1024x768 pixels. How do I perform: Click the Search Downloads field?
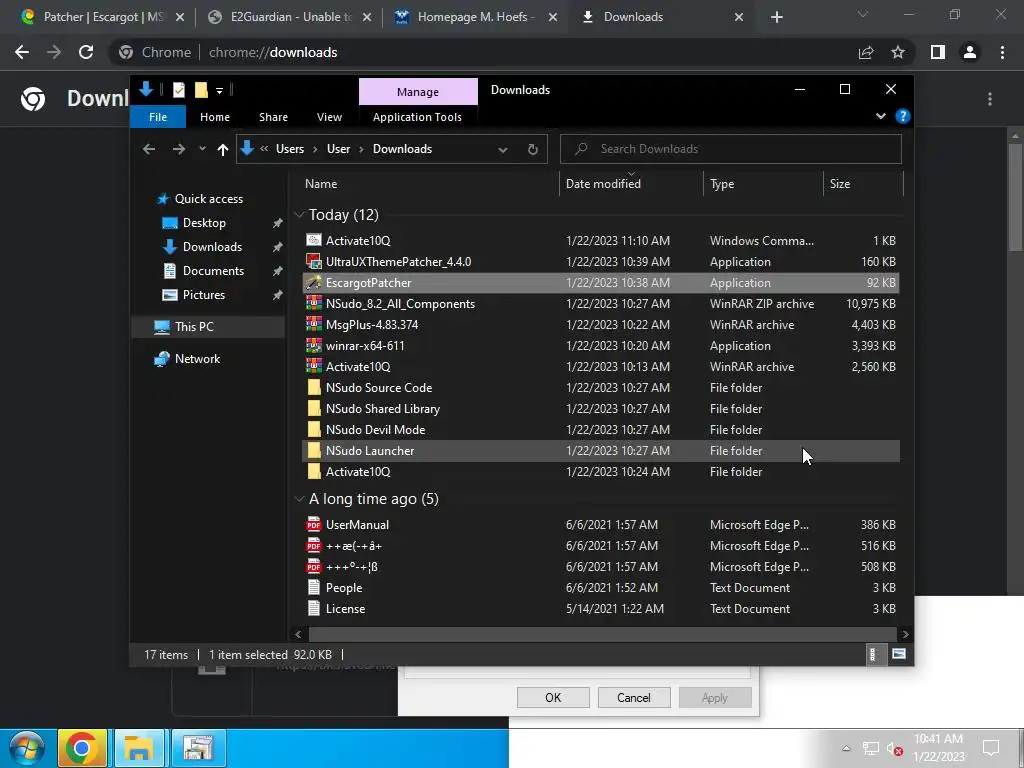click(x=731, y=149)
